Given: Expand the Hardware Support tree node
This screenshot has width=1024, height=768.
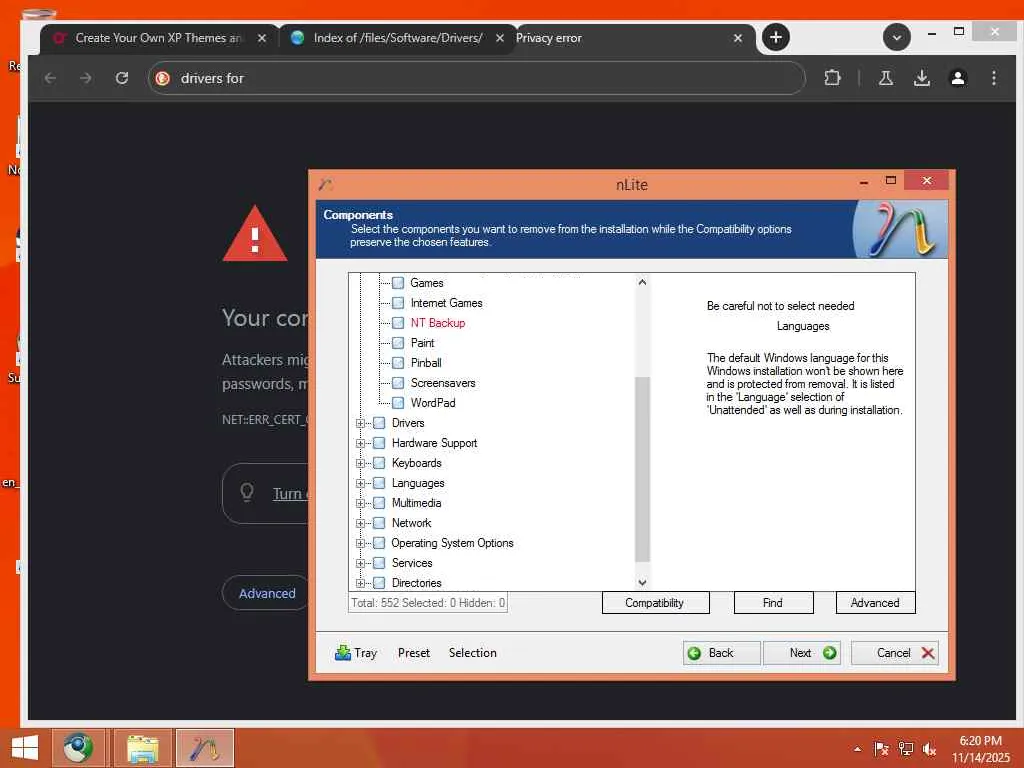Looking at the screenshot, I should pyautogui.click(x=360, y=443).
